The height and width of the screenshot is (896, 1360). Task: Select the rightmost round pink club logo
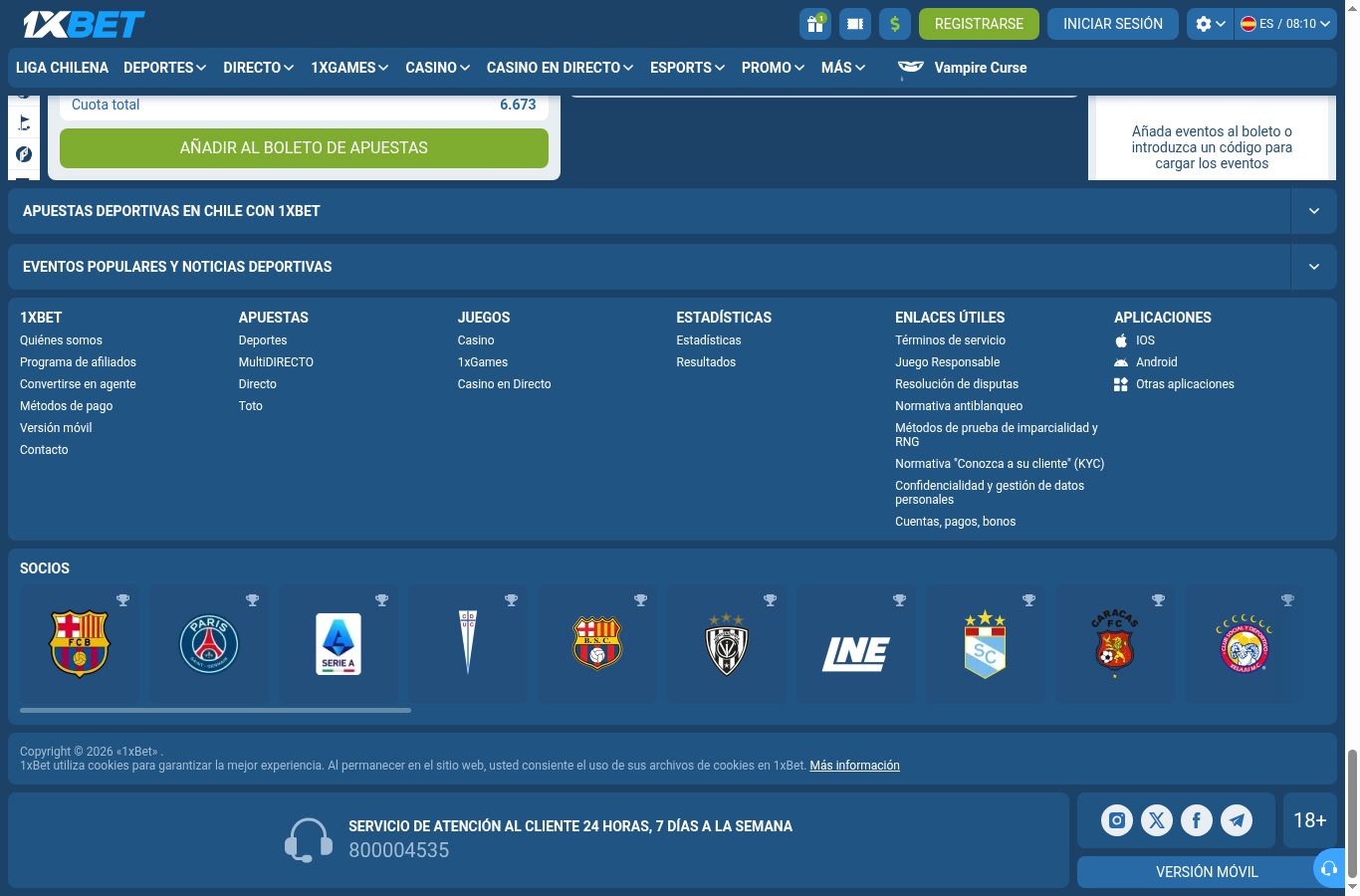(x=1245, y=644)
